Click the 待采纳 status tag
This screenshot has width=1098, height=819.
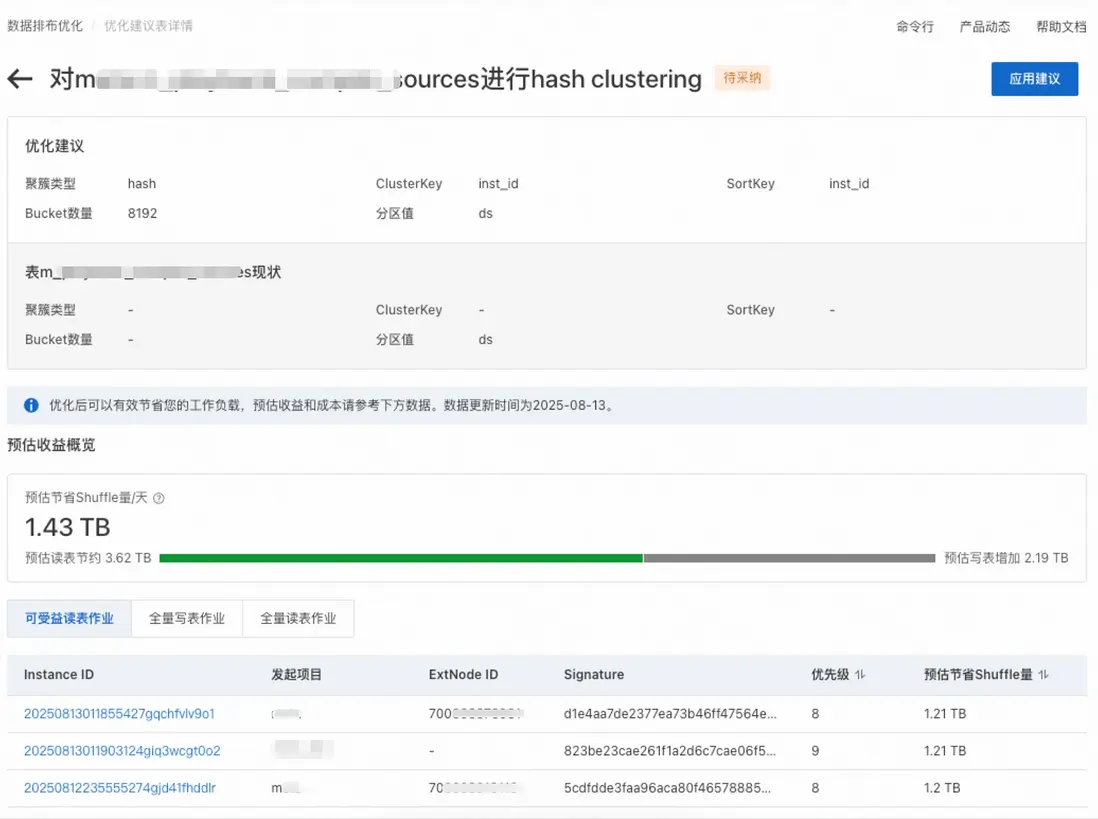(x=742, y=78)
